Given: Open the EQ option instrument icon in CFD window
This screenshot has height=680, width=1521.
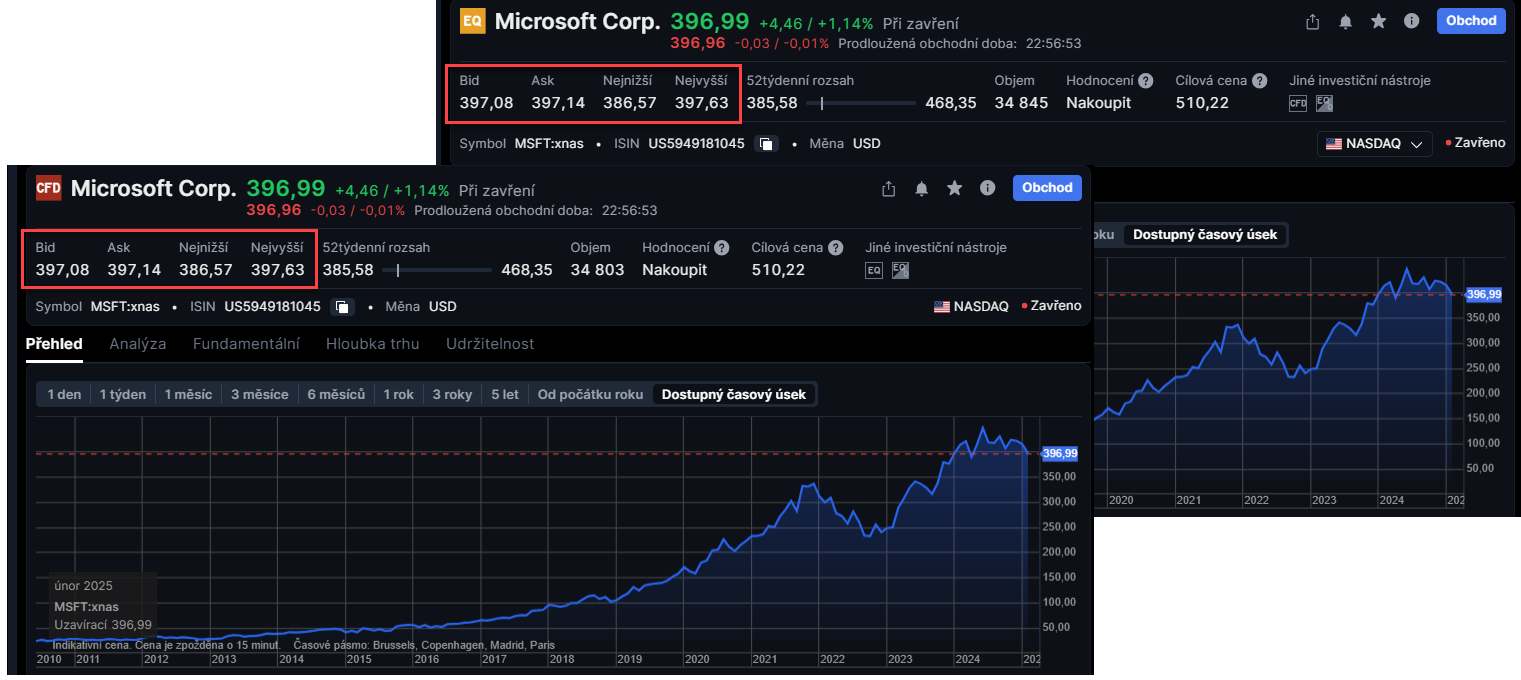Looking at the screenshot, I should [900, 270].
